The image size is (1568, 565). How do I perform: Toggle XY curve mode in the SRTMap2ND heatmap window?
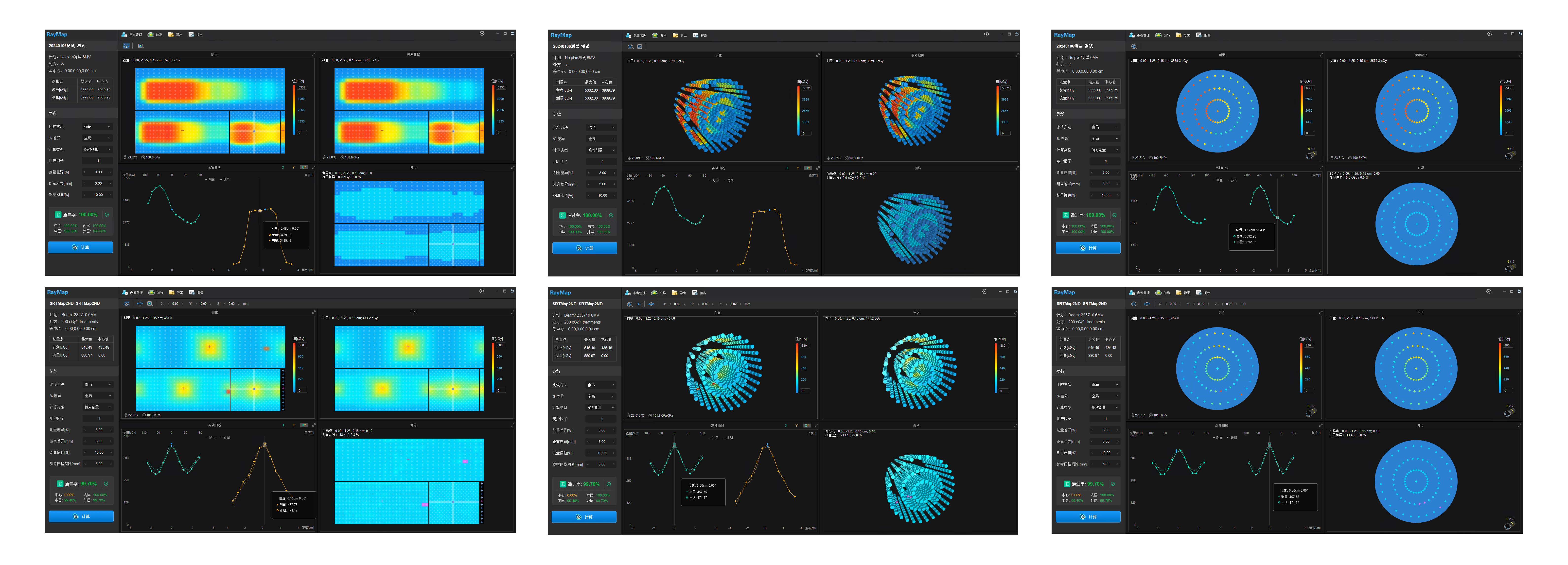coord(304,425)
